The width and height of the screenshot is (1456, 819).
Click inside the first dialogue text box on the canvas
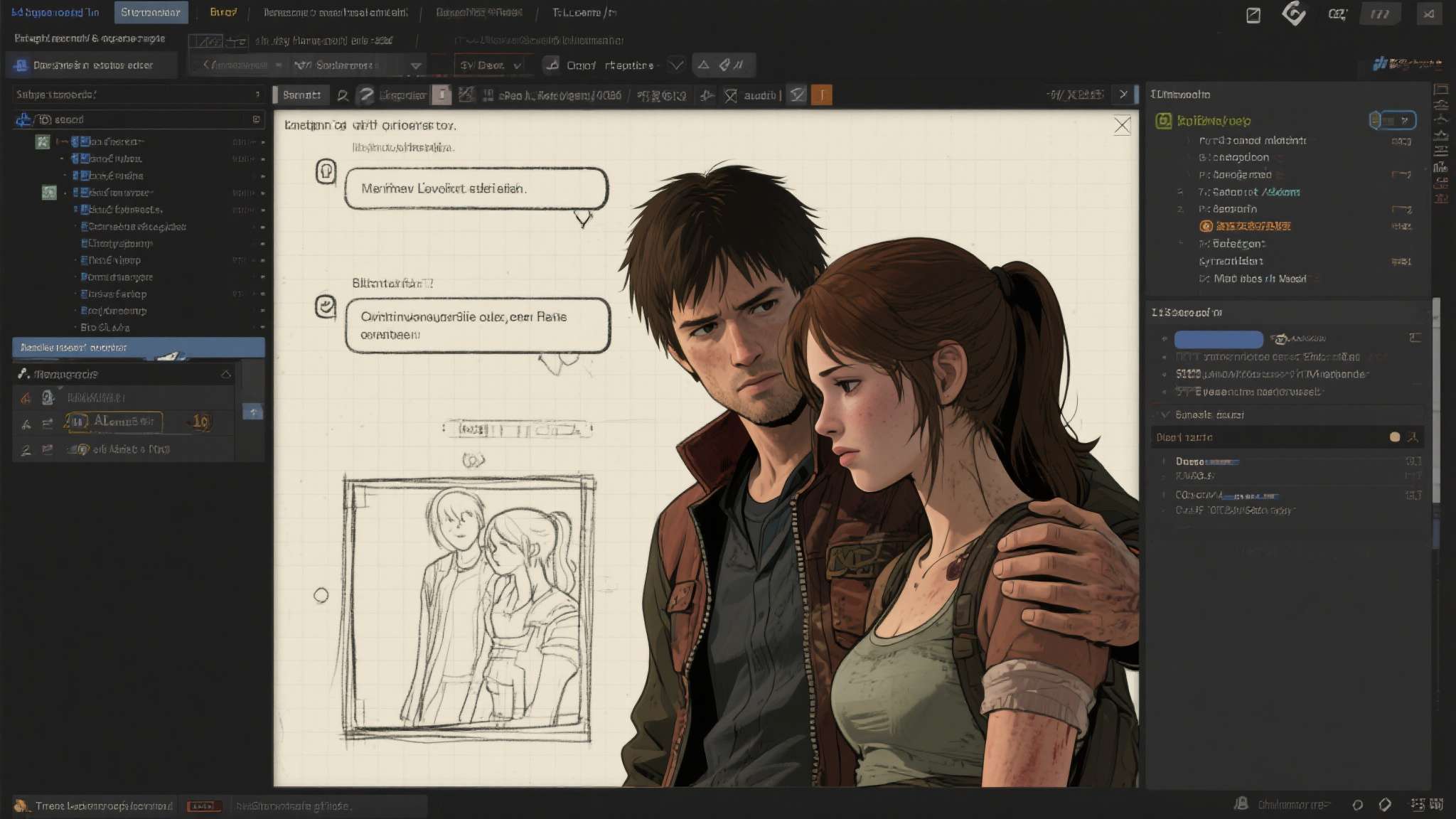point(476,188)
